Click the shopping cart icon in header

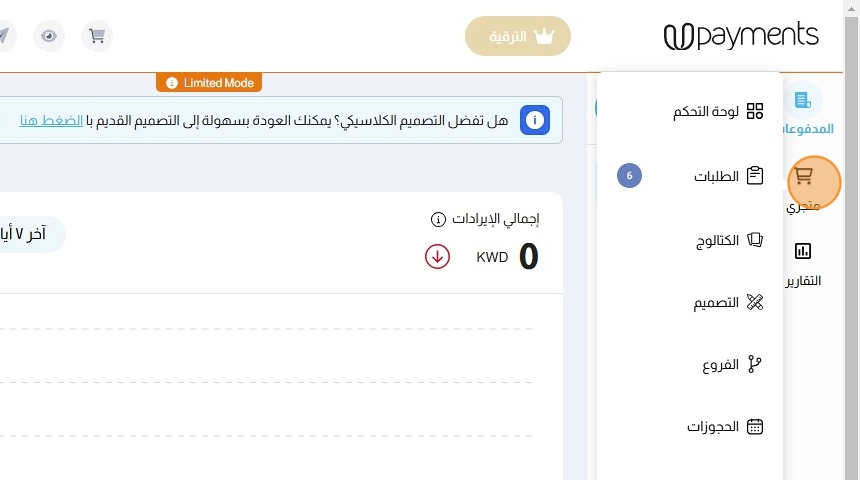(97, 36)
